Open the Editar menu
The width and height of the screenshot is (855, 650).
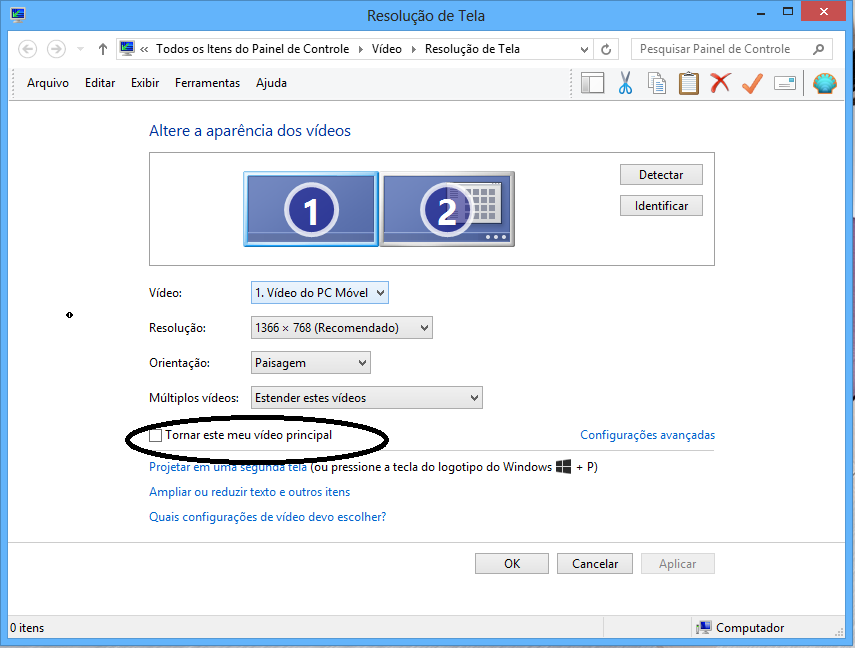[x=100, y=83]
